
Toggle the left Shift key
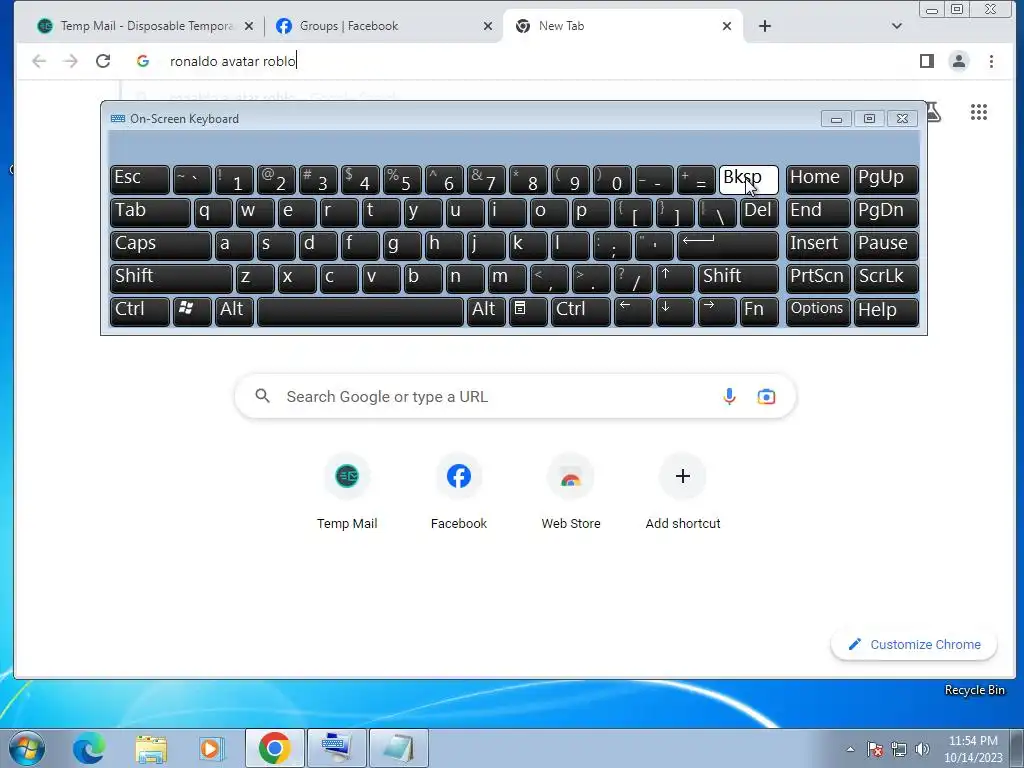[171, 279]
